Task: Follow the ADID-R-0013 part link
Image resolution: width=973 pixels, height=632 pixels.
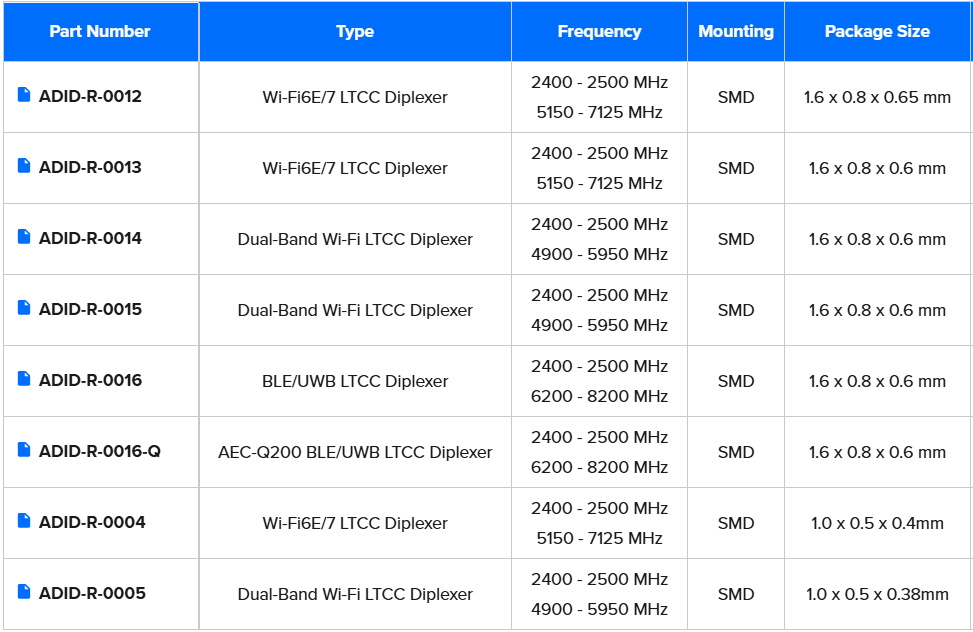Action: coord(90,167)
